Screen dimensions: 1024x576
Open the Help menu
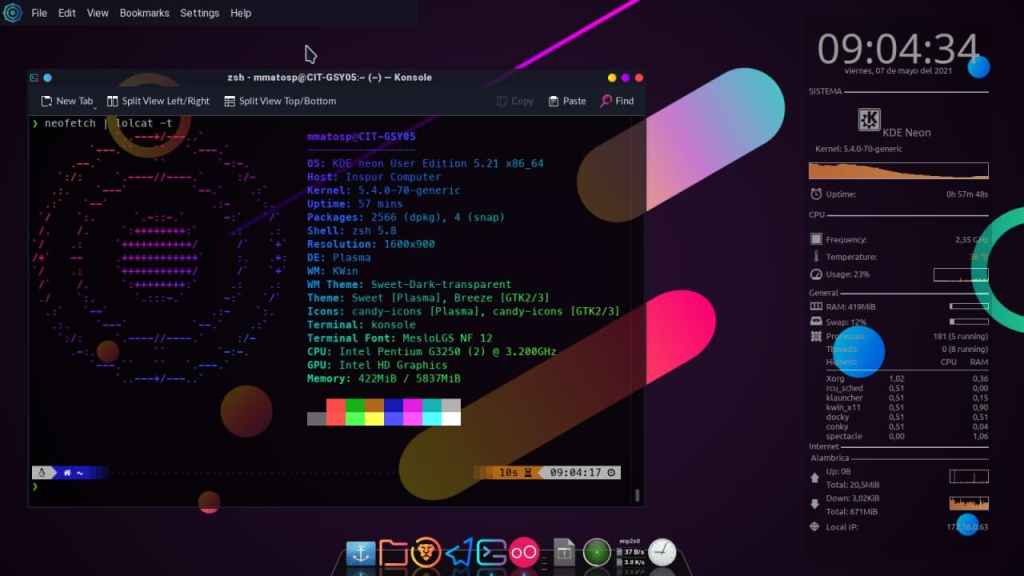241,13
